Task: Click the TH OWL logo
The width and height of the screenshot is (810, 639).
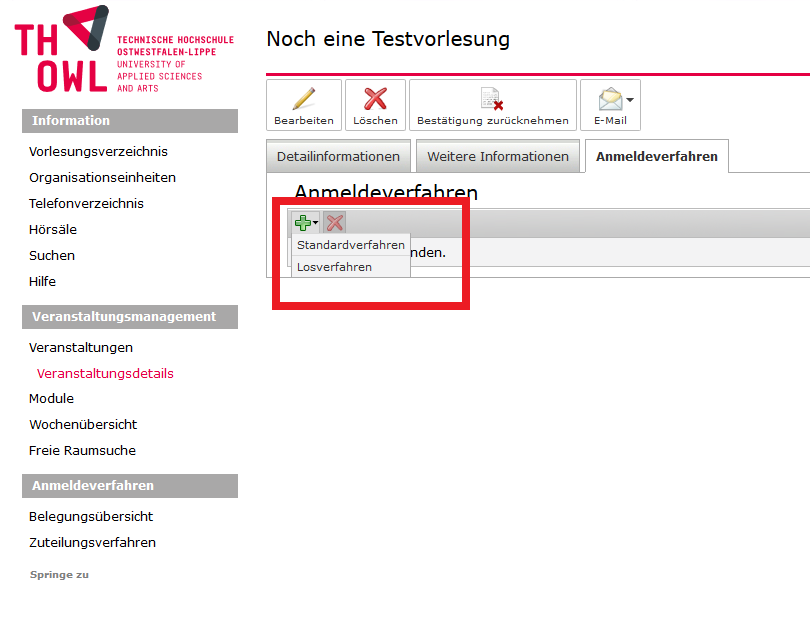Action: (x=61, y=50)
